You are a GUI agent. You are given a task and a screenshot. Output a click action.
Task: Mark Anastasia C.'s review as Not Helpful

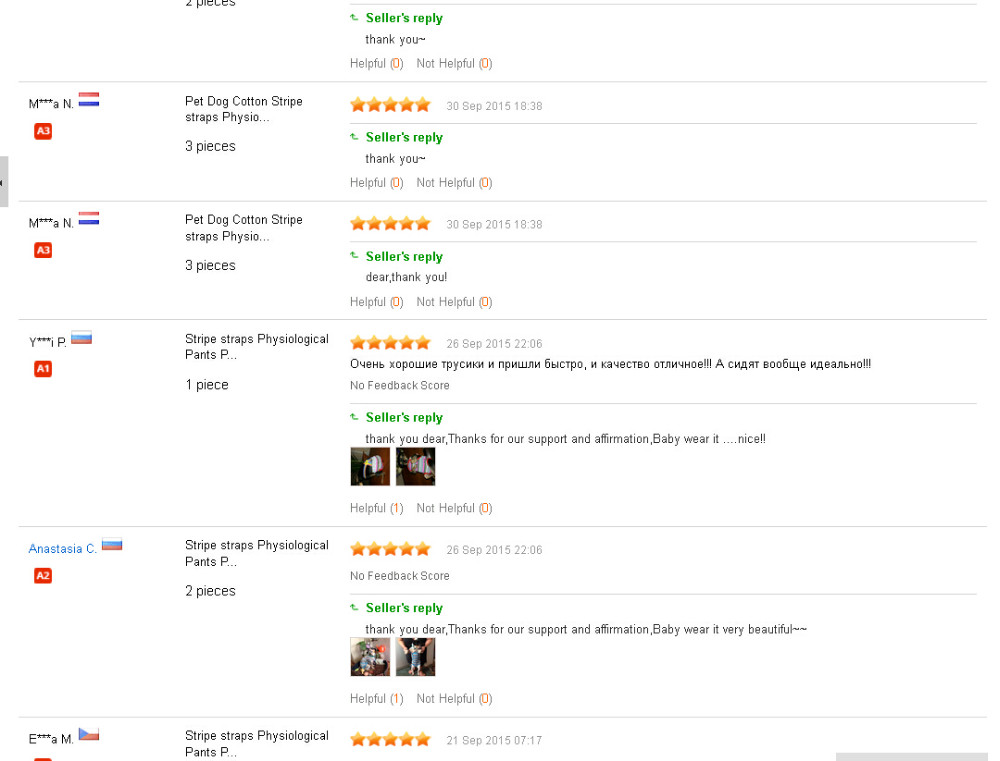click(445, 699)
